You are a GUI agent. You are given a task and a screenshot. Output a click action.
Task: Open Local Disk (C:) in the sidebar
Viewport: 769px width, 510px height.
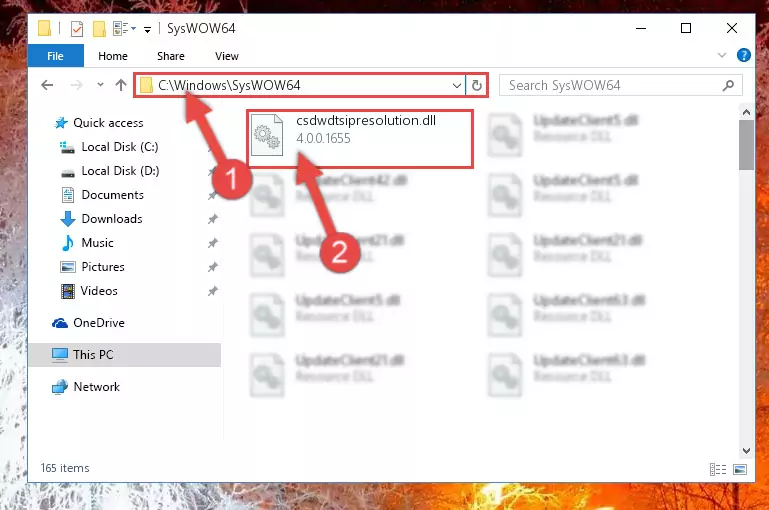click(x=120, y=147)
